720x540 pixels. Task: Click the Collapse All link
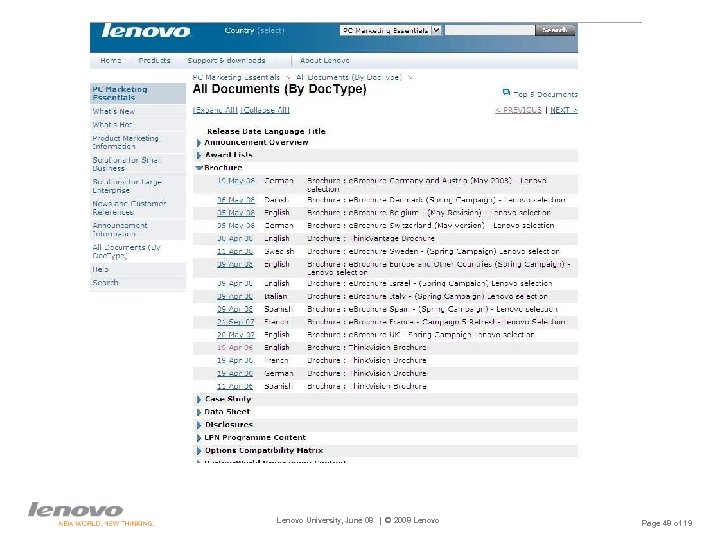[x=265, y=110]
